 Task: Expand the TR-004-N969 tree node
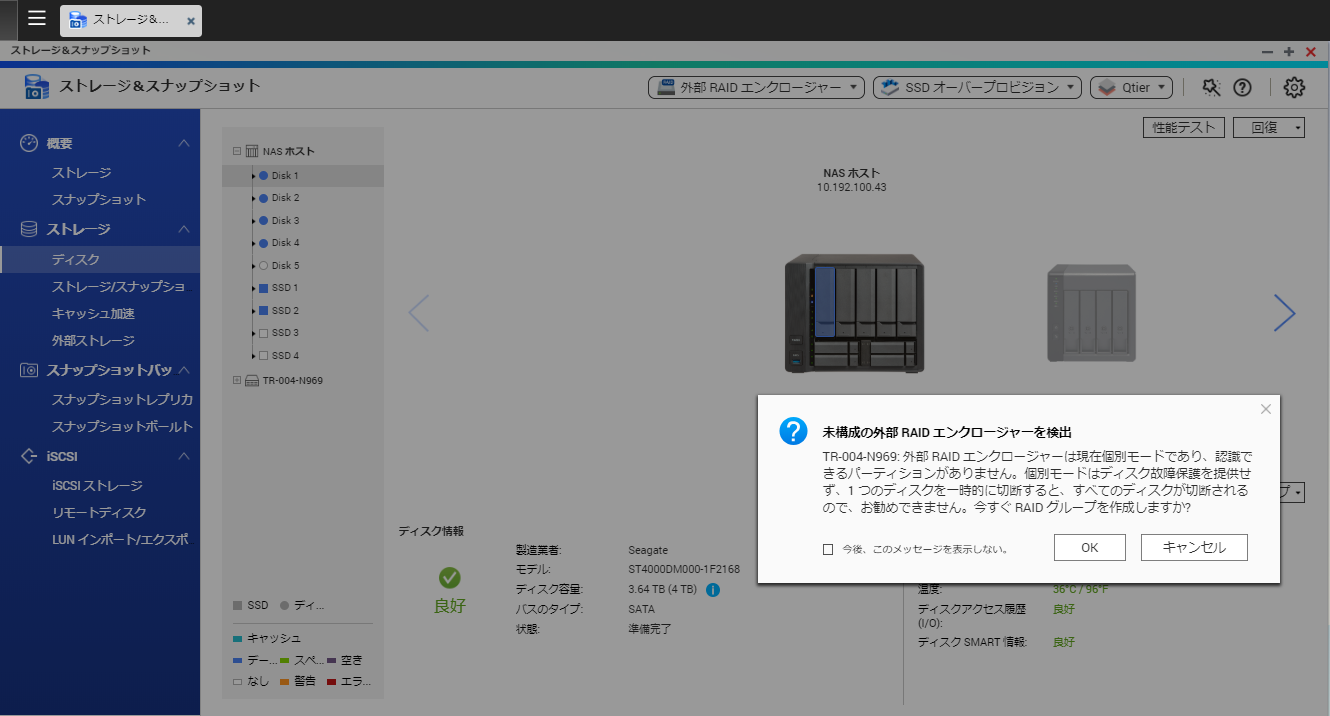coord(237,380)
